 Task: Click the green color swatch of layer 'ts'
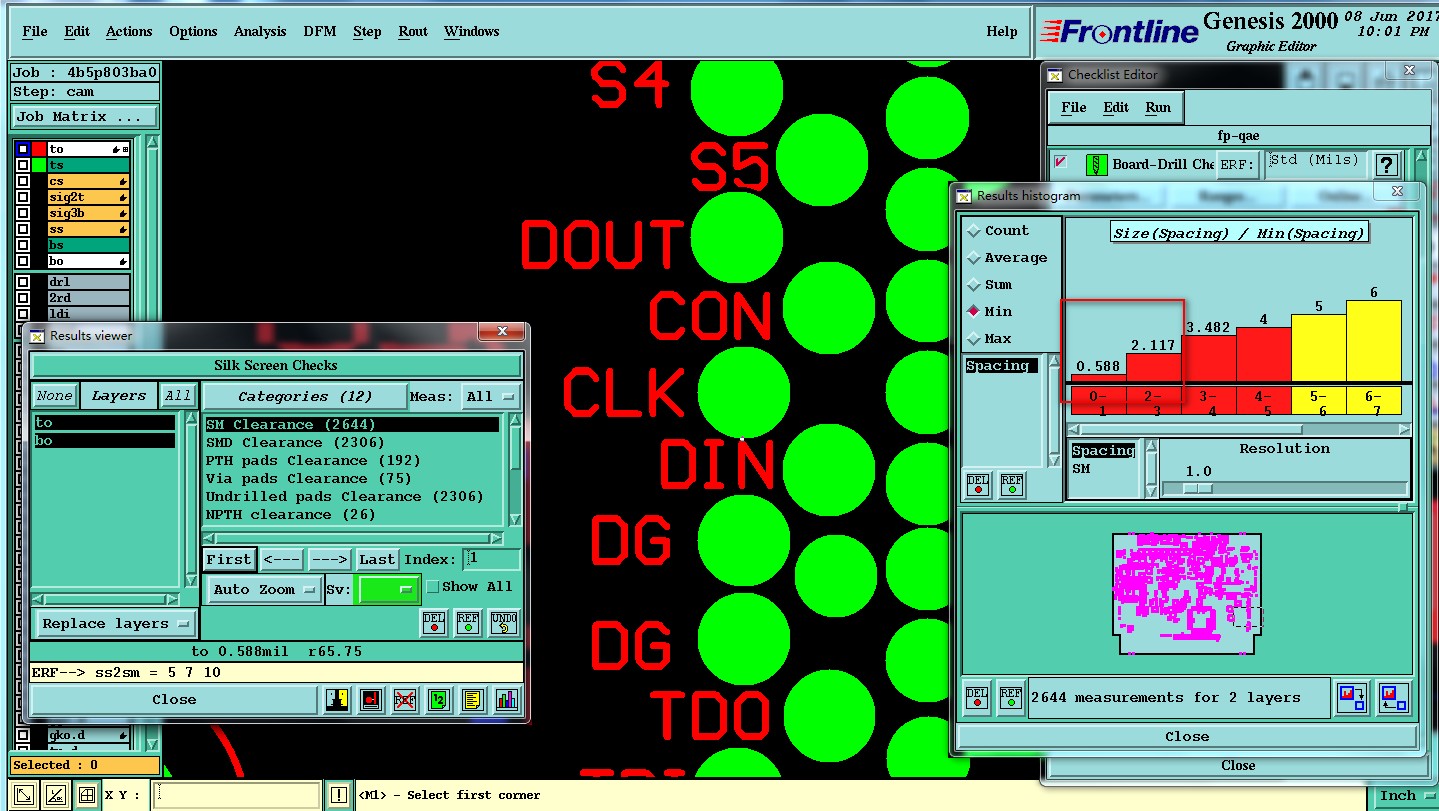point(39,165)
